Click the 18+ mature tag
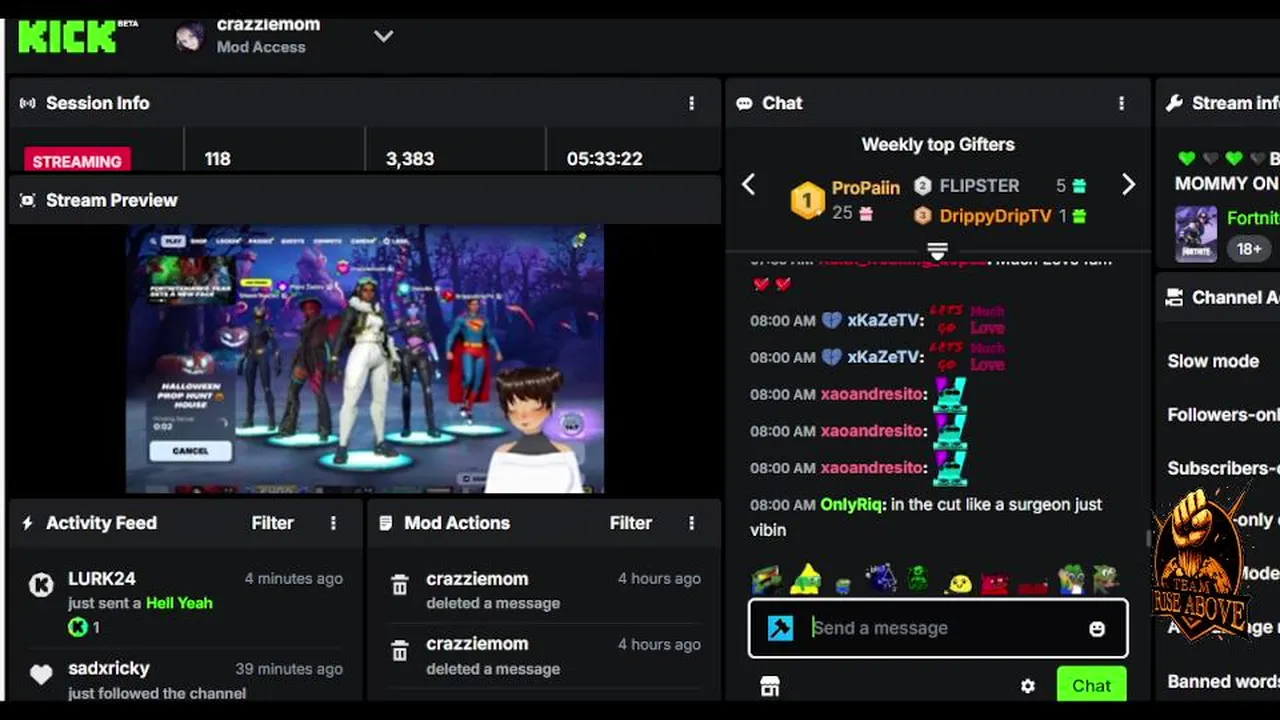 (1248, 248)
